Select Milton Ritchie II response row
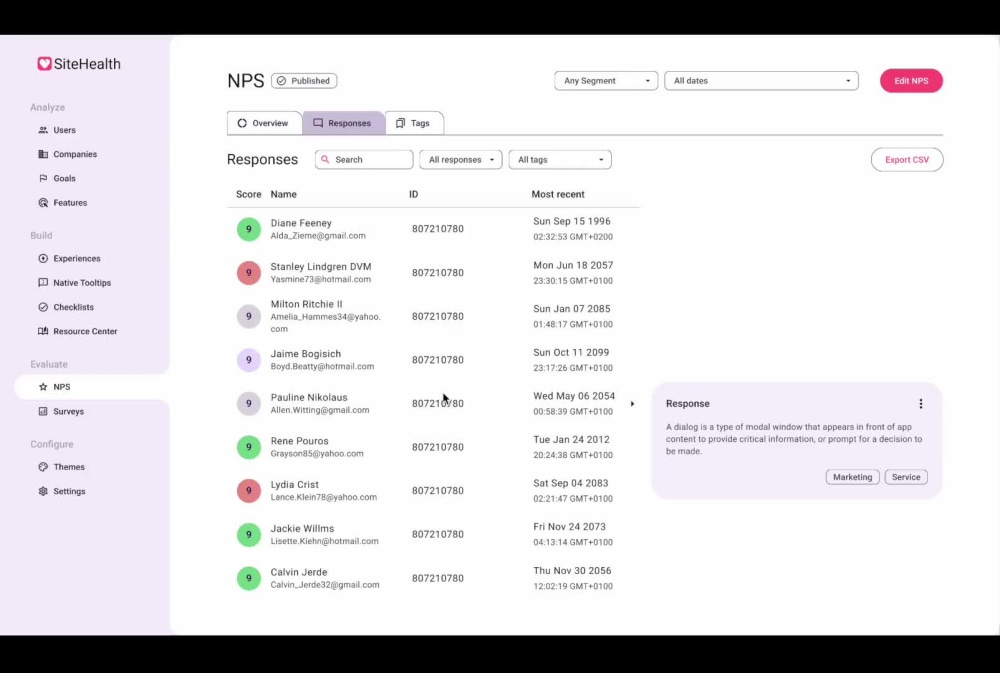The image size is (1000, 673). pos(433,316)
